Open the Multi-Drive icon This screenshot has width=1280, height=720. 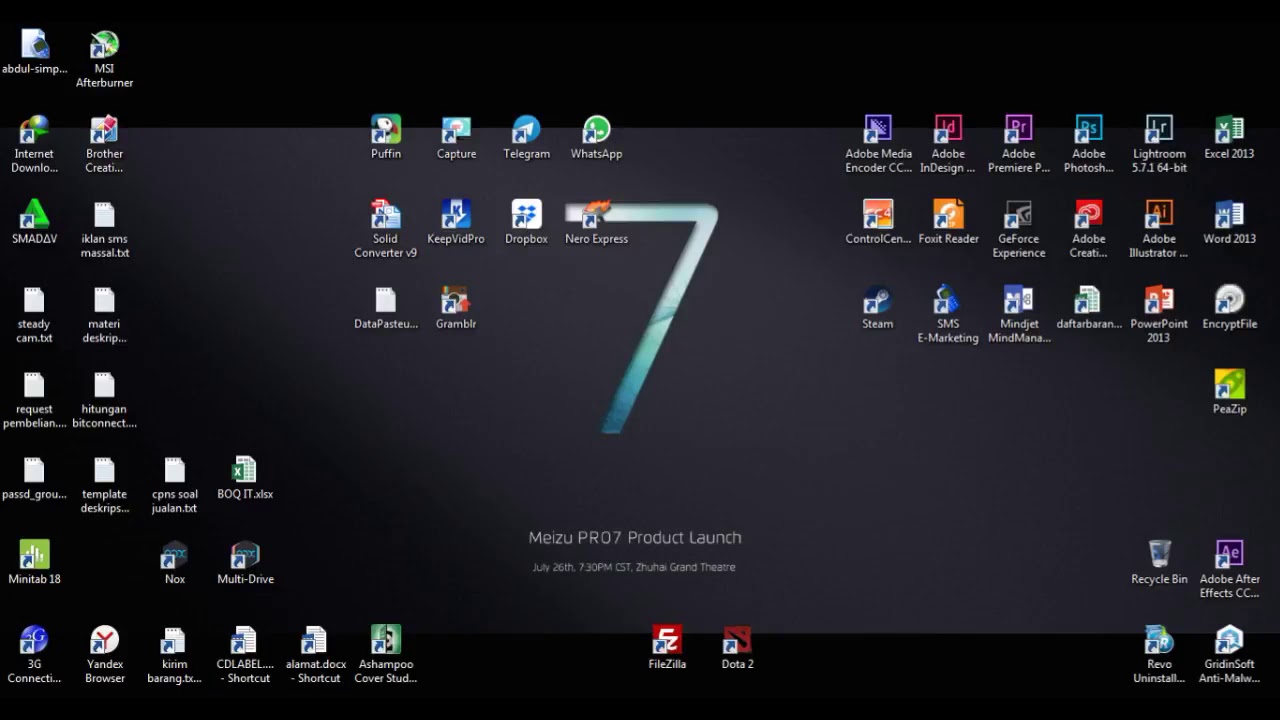tap(245, 555)
